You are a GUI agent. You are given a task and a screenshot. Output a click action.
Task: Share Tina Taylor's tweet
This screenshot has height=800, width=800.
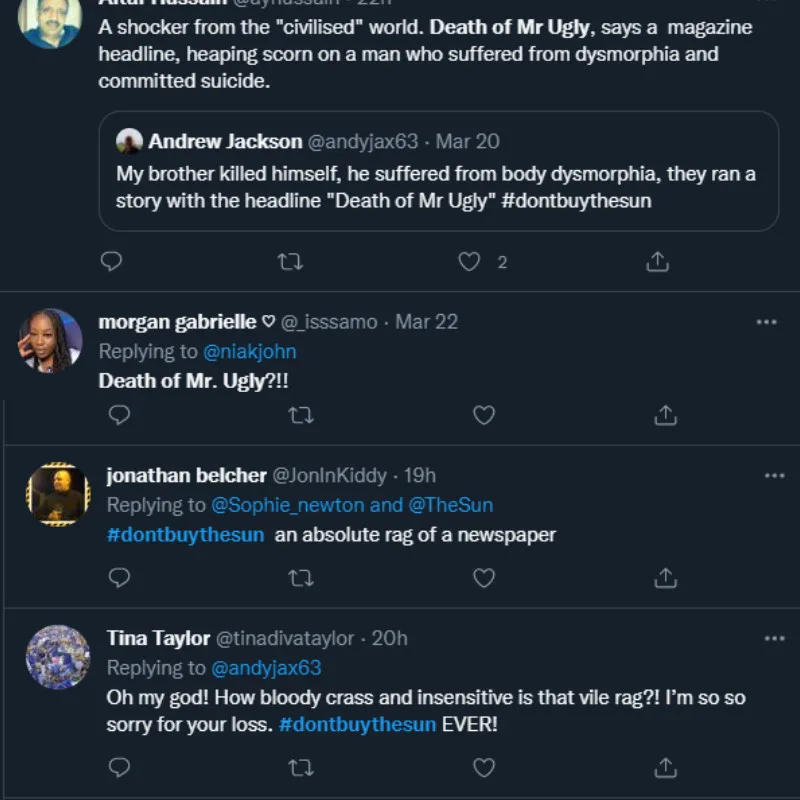664,767
